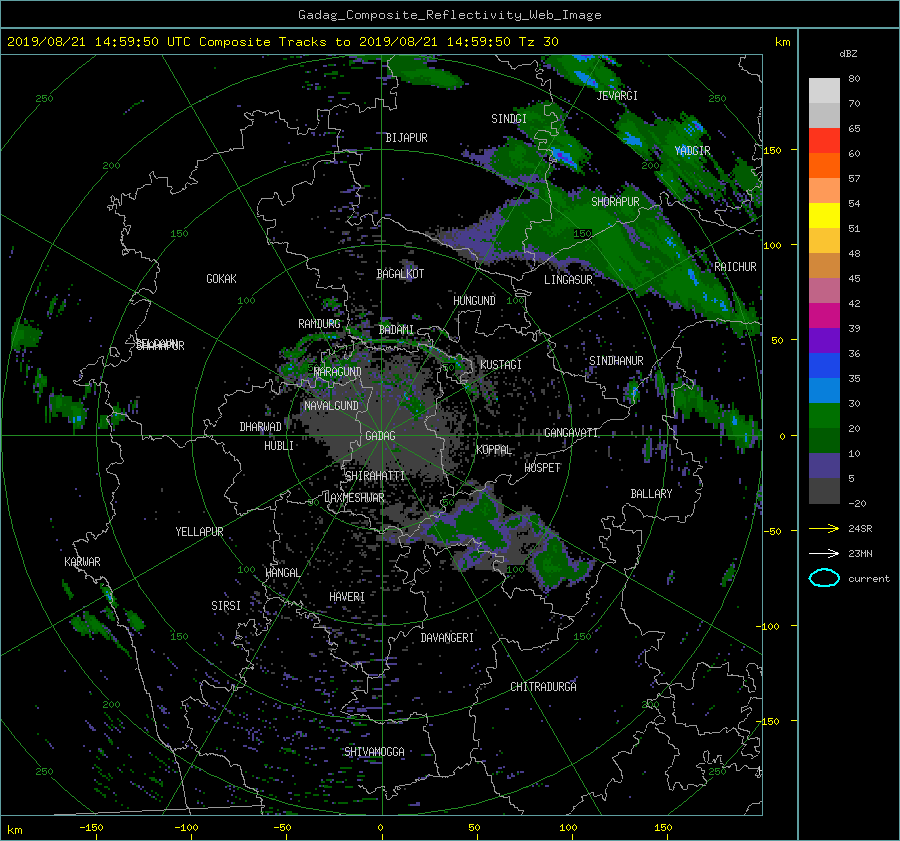Viewport: 900px width, 841px height.
Task: Click the LINGASUR city label
Action: (x=568, y=280)
